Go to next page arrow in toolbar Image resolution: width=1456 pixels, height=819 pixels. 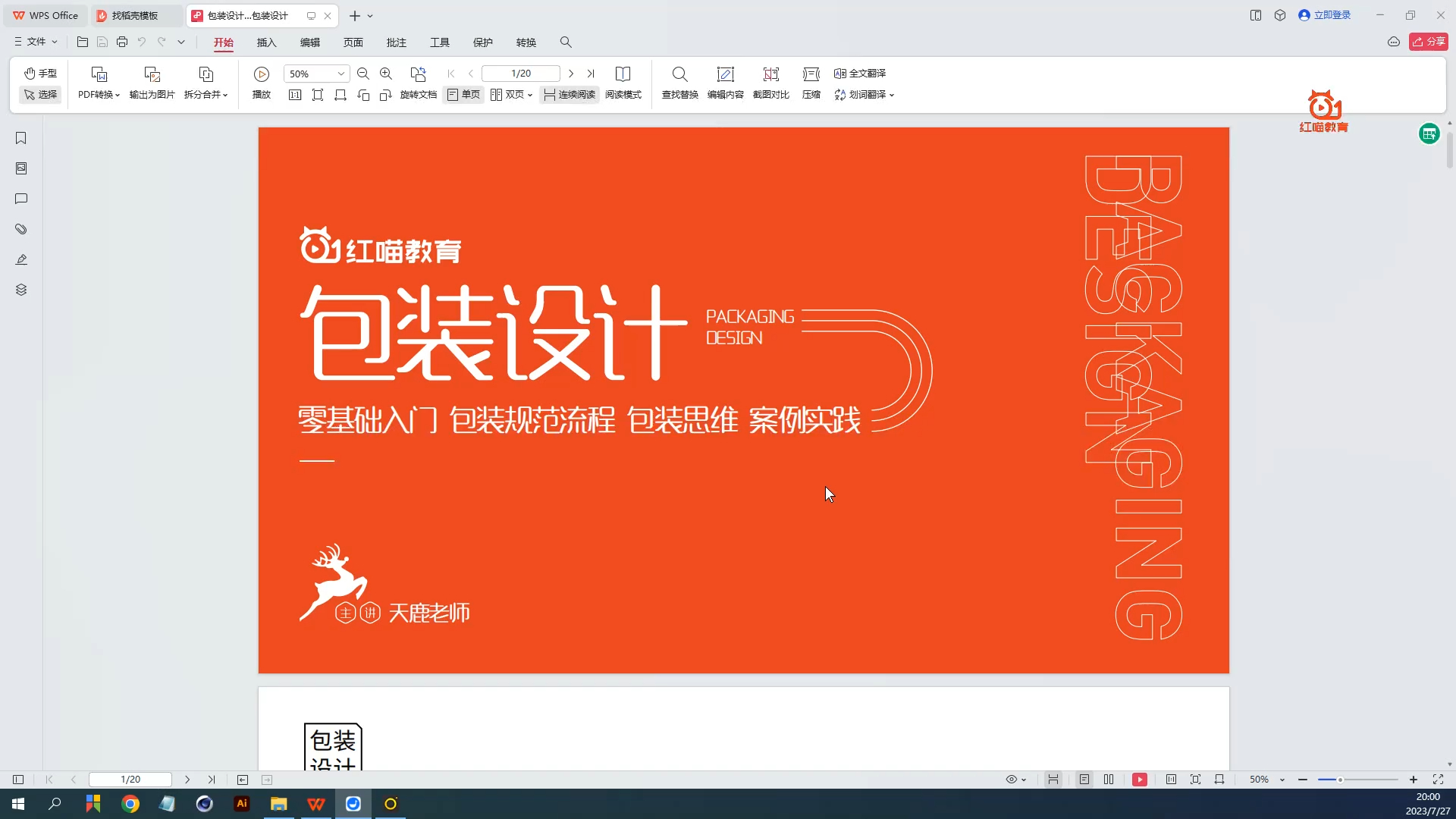(x=571, y=74)
